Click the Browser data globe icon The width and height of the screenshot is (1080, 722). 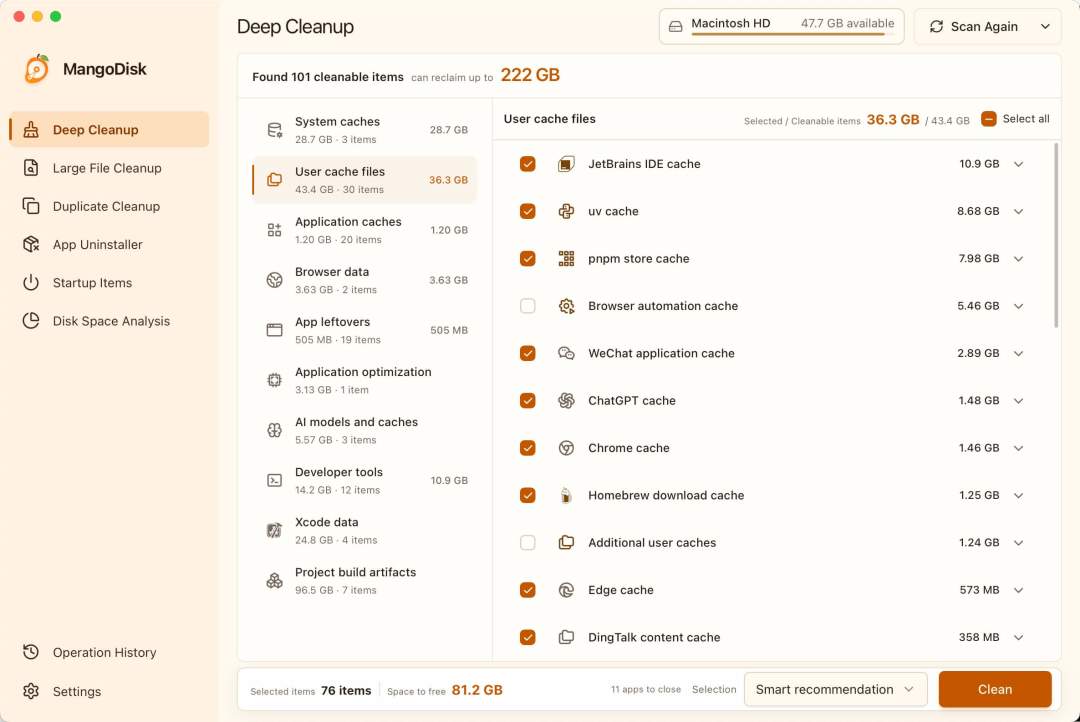(274, 280)
